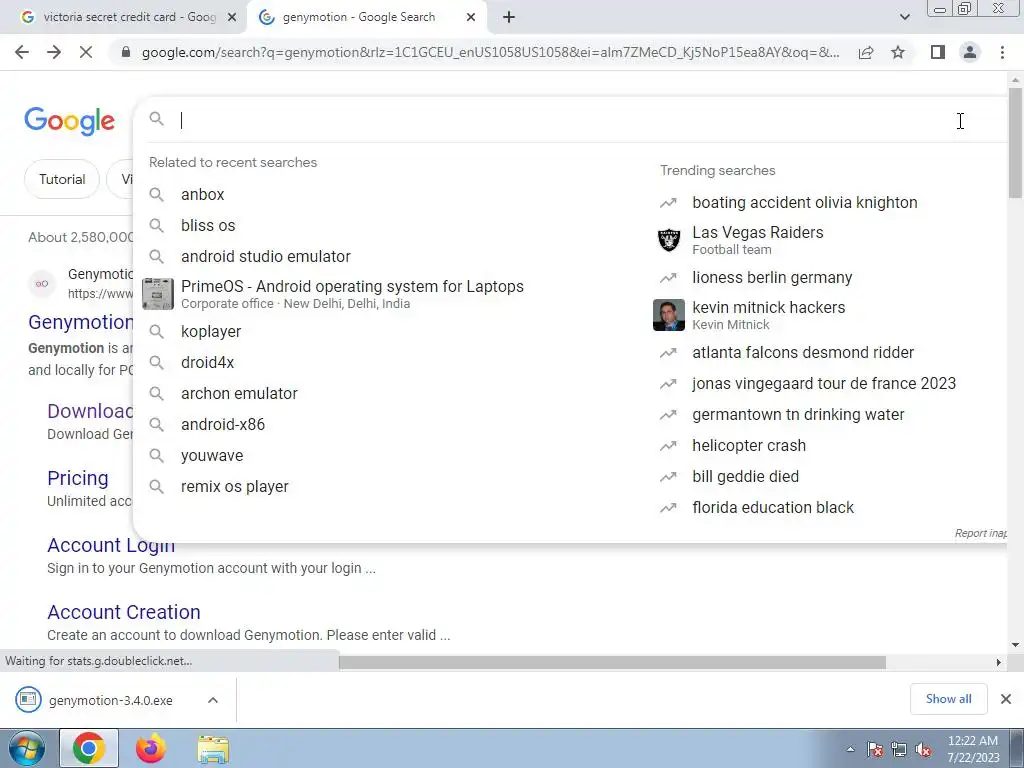Open the Windows Start menu

(25, 748)
